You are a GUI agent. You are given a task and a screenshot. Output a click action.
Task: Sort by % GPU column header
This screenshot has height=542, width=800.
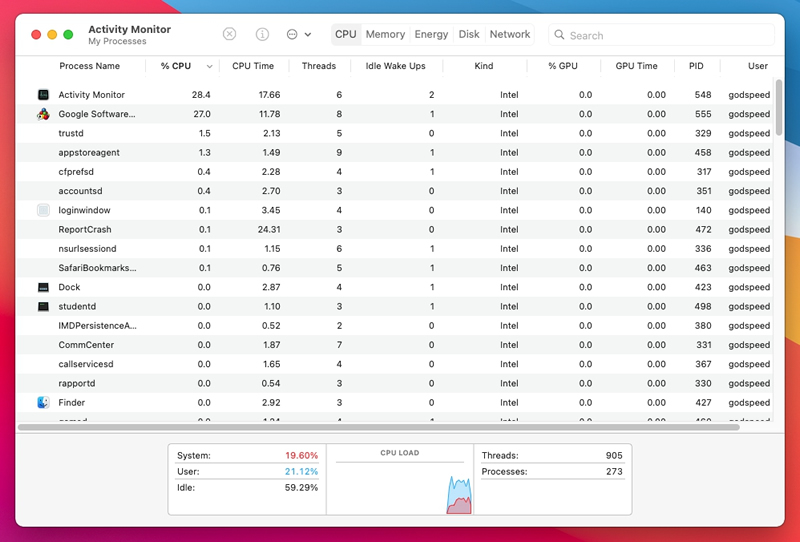pyautogui.click(x=563, y=66)
